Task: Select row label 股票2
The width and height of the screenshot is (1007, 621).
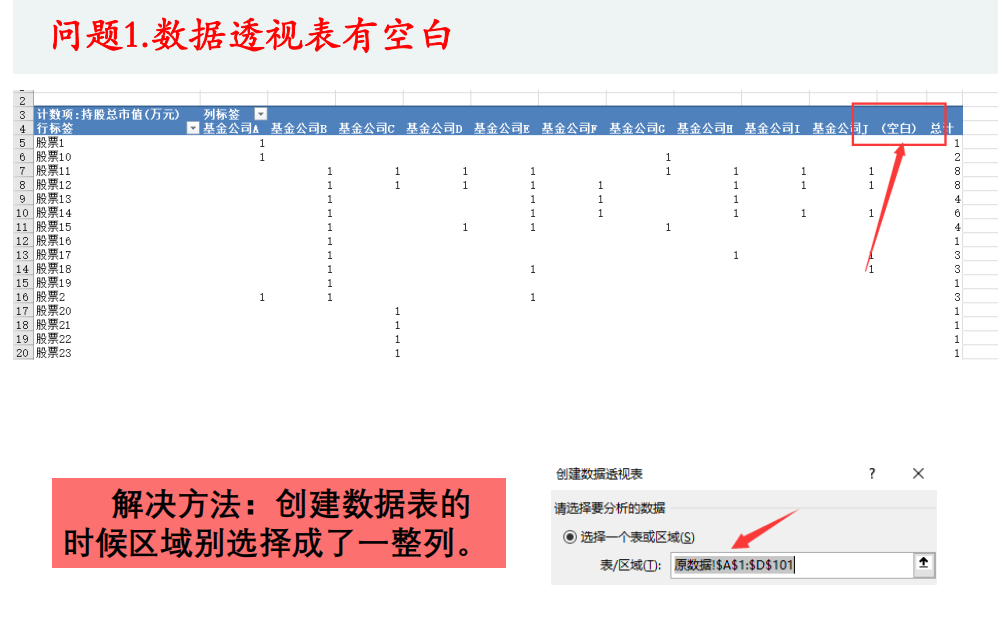Action: point(51,298)
